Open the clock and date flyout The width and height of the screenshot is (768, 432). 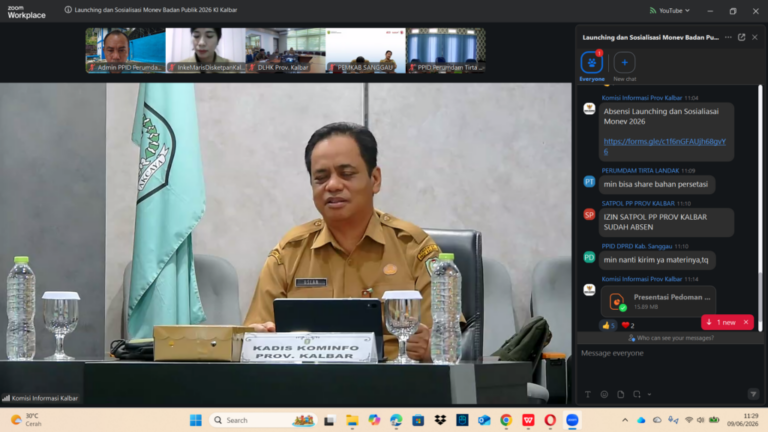click(743, 420)
